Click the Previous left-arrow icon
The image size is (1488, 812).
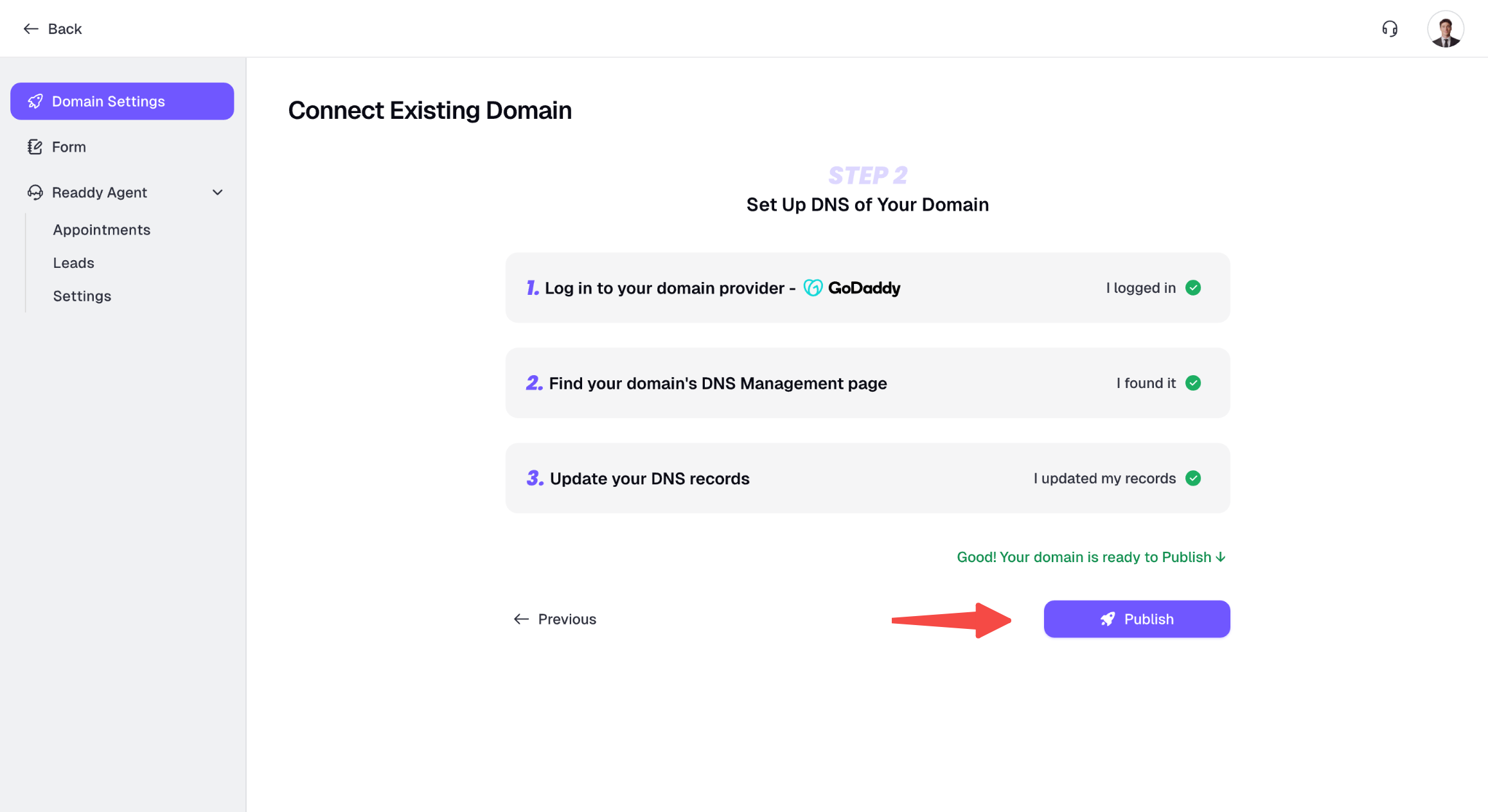click(521, 619)
